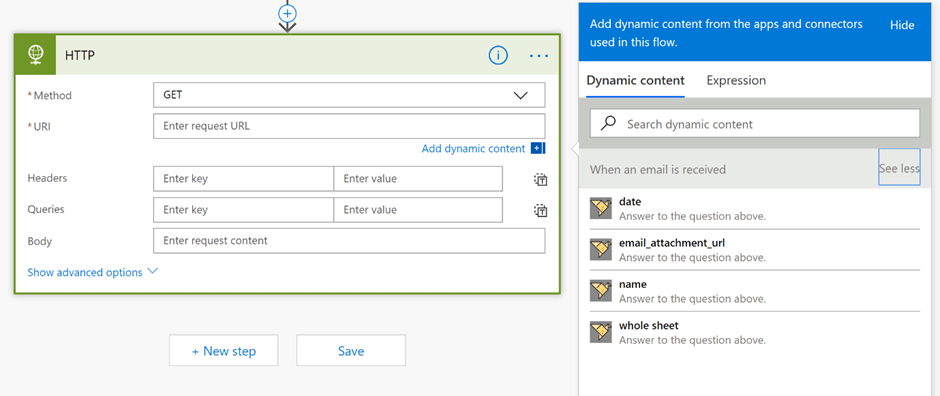This screenshot has width=940, height=396.
Task: Open the Method GET dropdown
Action: pyautogui.click(x=349, y=95)
